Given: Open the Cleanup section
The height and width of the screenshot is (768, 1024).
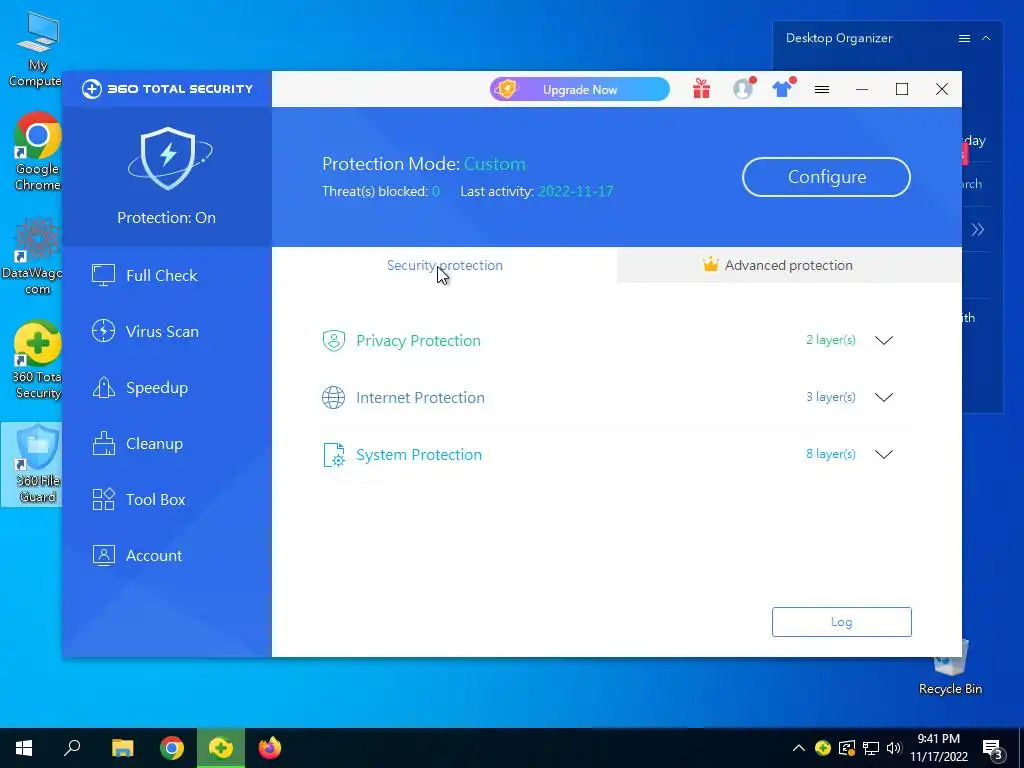Looking at the screenshot, I should coord(137,444).
